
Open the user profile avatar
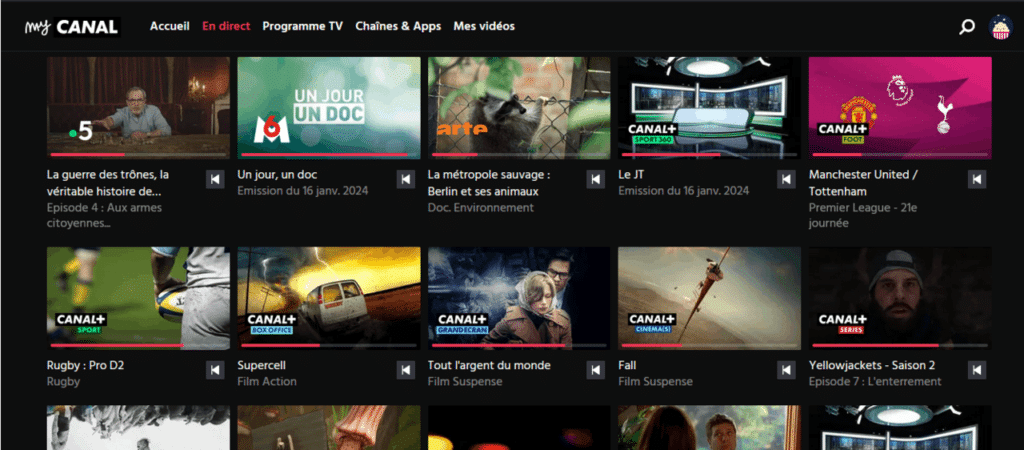1000,27
